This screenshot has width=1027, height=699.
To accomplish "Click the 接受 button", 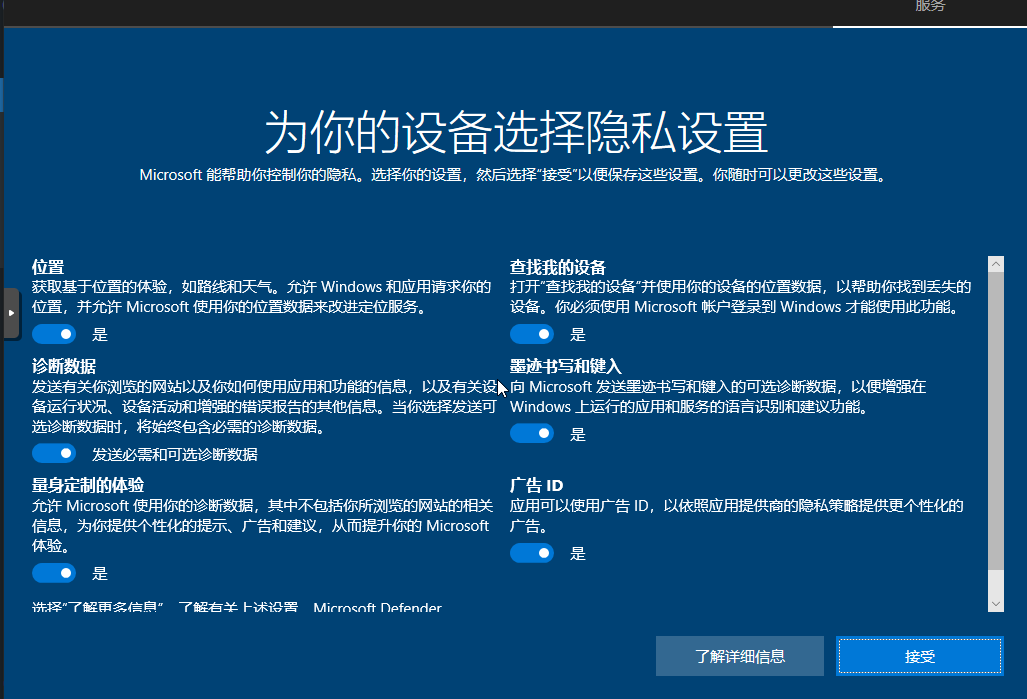I will (x=919, y=656).
